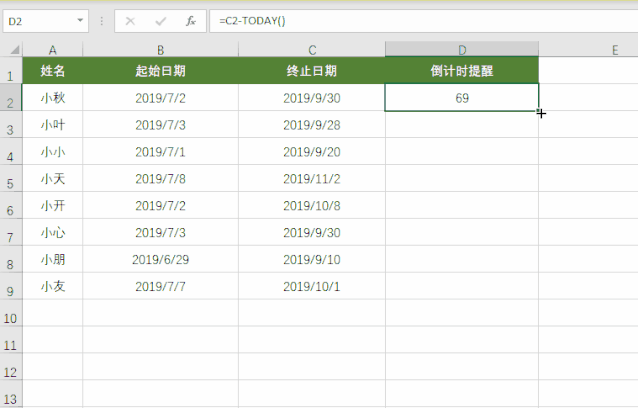Click header cell 倒计时提醒

(462, 71)
